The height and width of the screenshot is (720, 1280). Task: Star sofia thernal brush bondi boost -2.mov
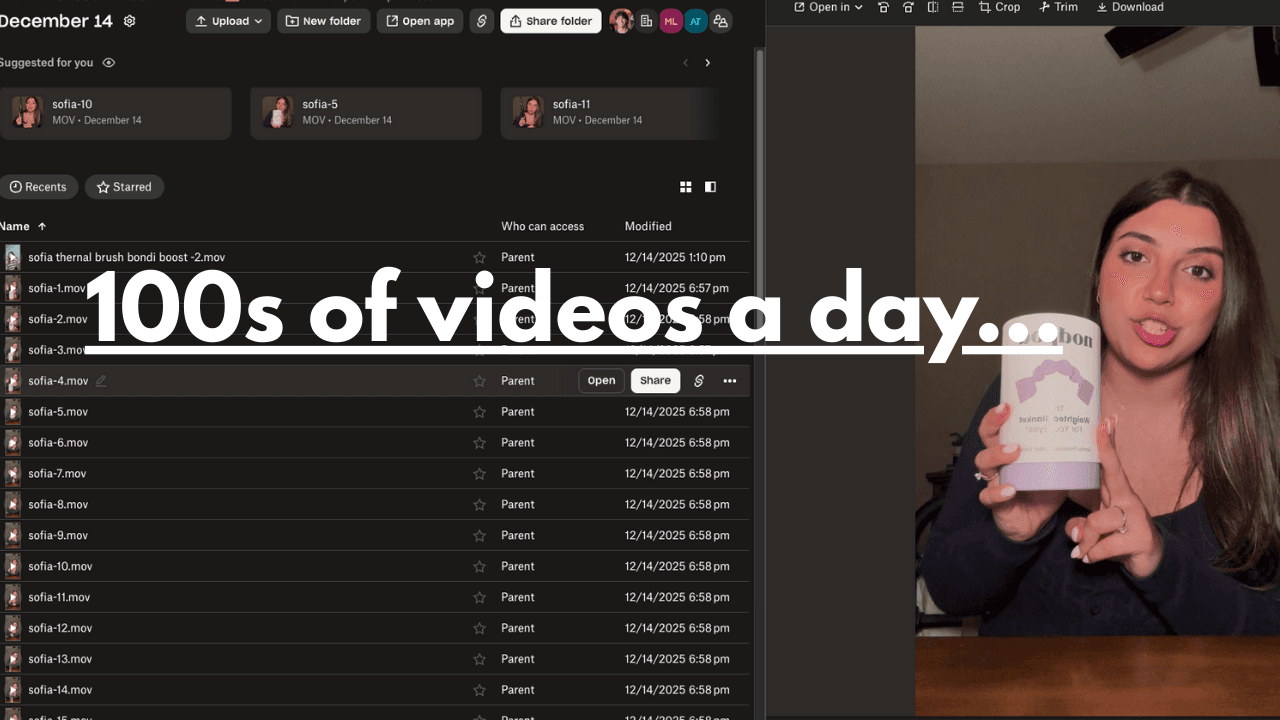(479, 257)
